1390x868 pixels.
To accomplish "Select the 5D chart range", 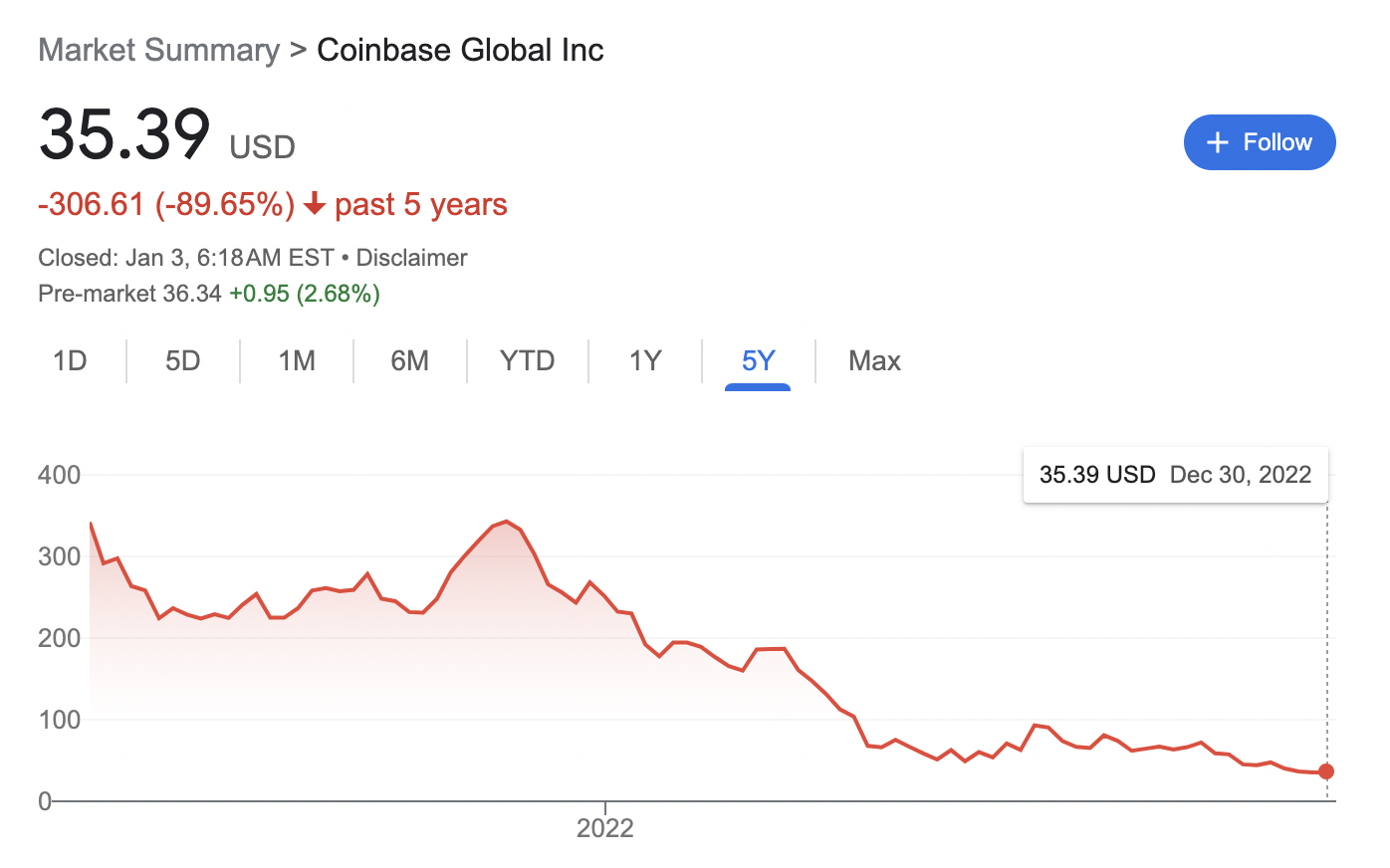I will pyautogui.click(x=183, y=360).
